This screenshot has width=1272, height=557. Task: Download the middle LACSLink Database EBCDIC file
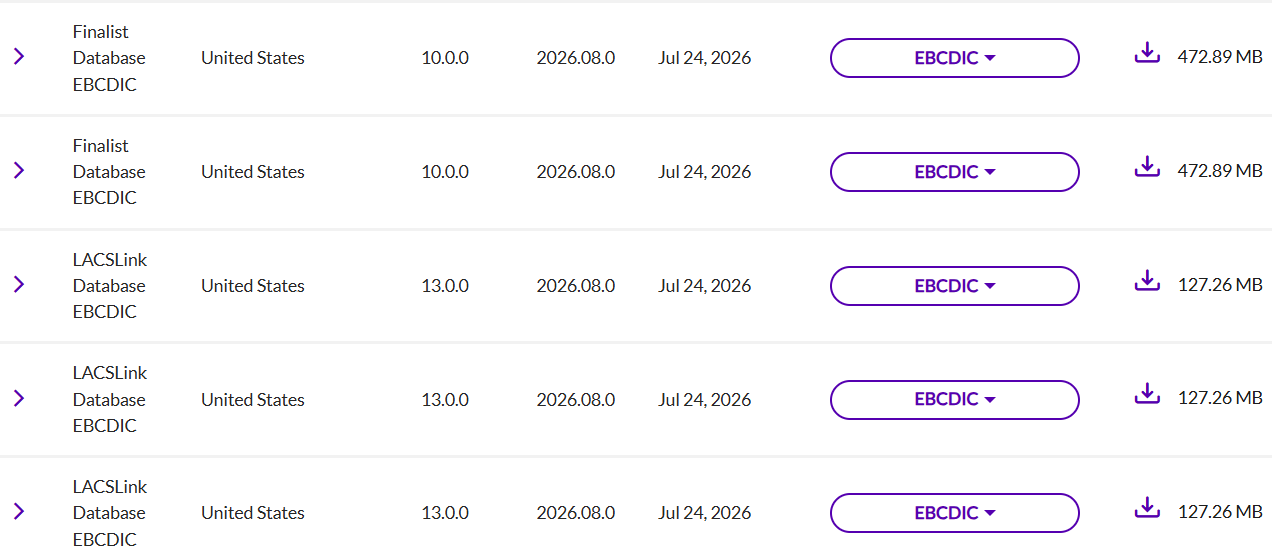[x=1147, y=394]
